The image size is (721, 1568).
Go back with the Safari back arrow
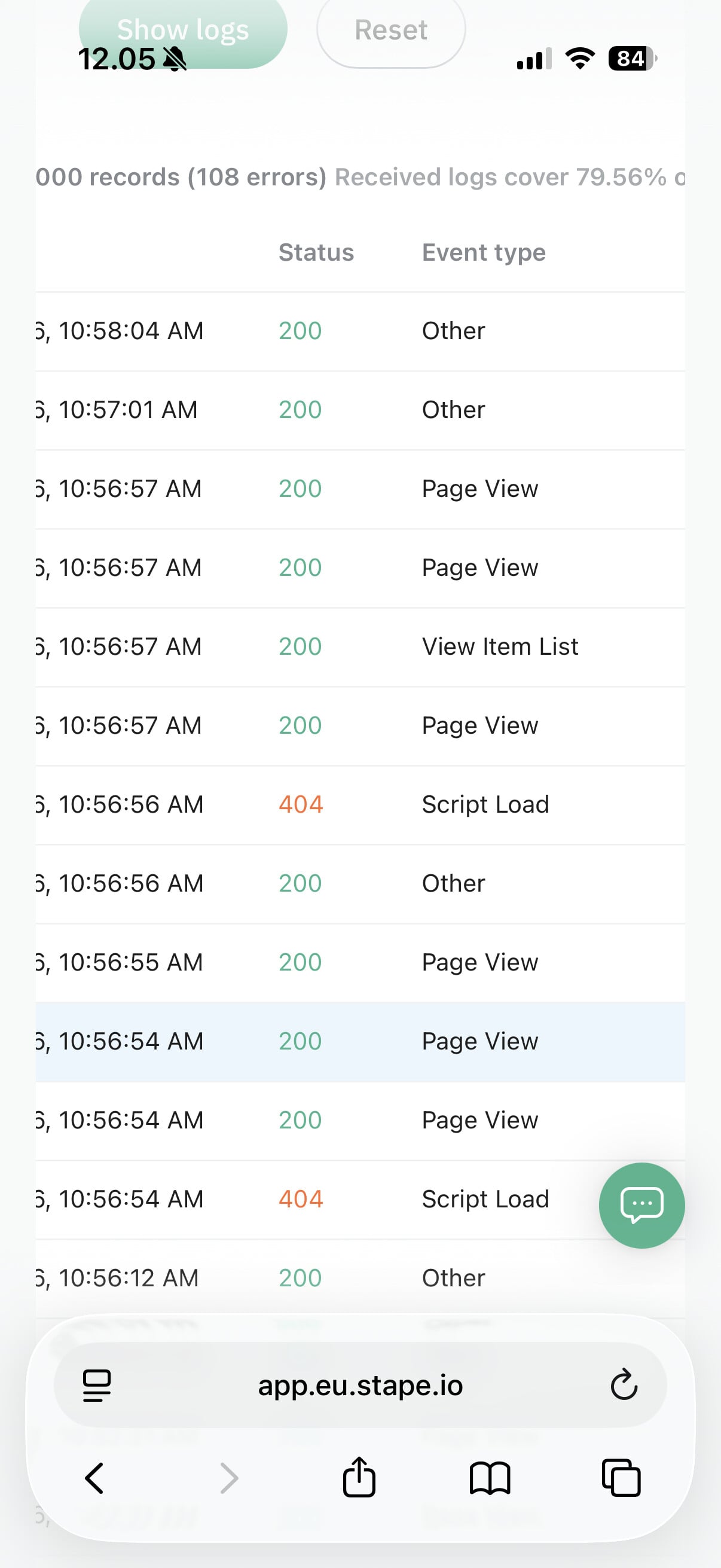click(x=94, y=1478)
